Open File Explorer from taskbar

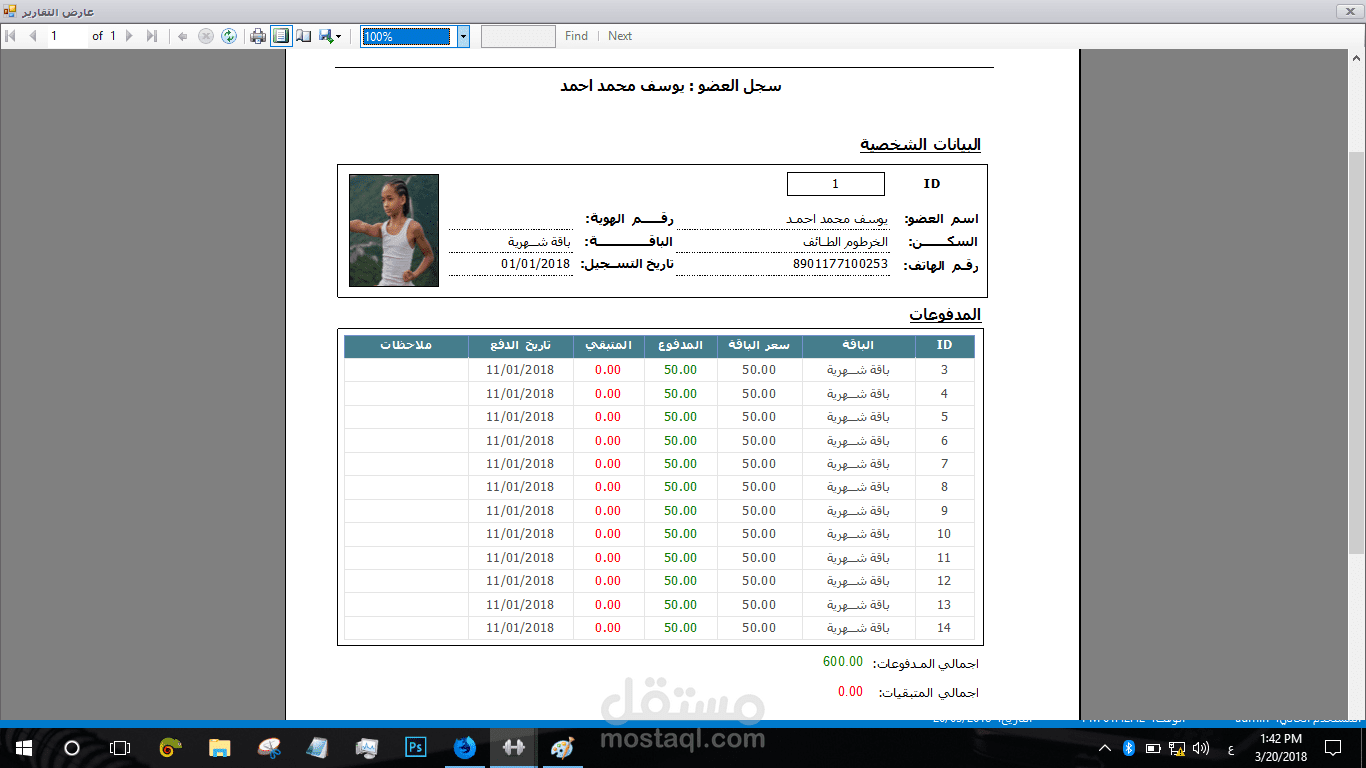(x=220, y=747)
